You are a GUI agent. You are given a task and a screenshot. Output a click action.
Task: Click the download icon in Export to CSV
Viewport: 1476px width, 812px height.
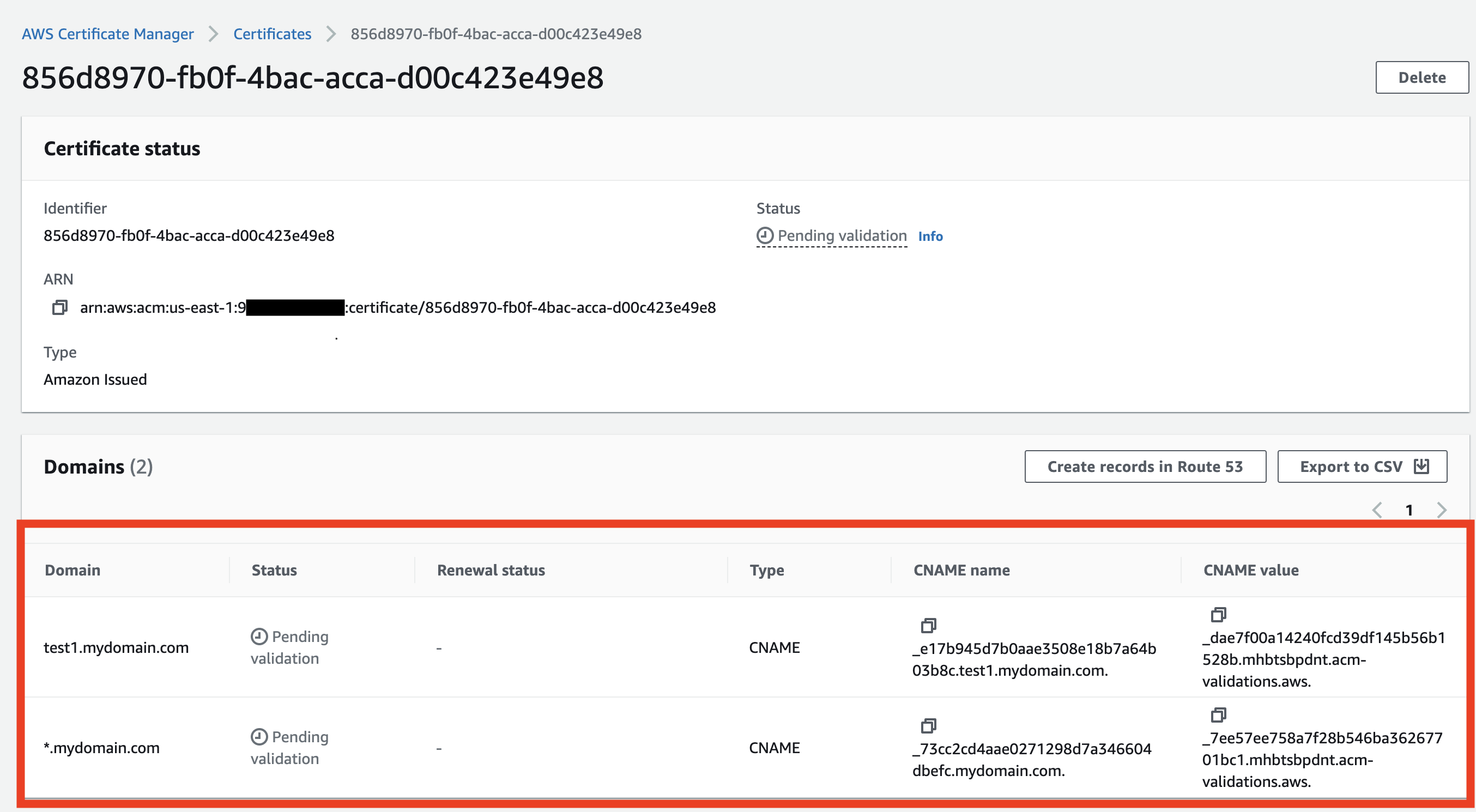(x=1422, y=466)
